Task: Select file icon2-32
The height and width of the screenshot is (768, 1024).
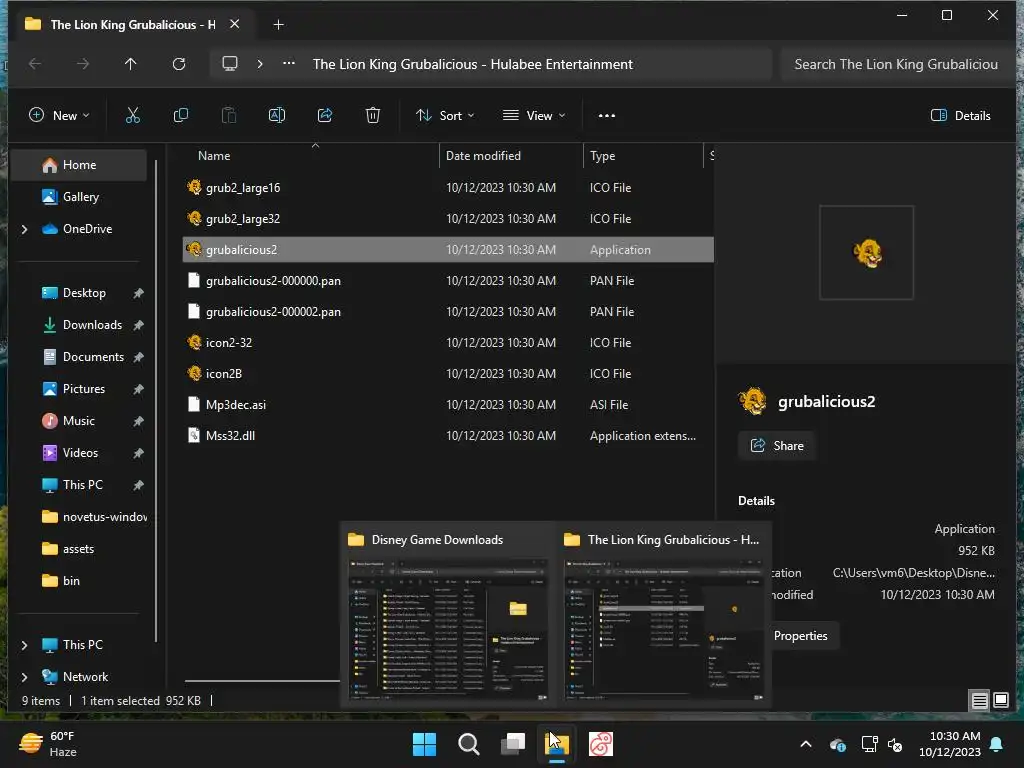Action: [448, 343]
